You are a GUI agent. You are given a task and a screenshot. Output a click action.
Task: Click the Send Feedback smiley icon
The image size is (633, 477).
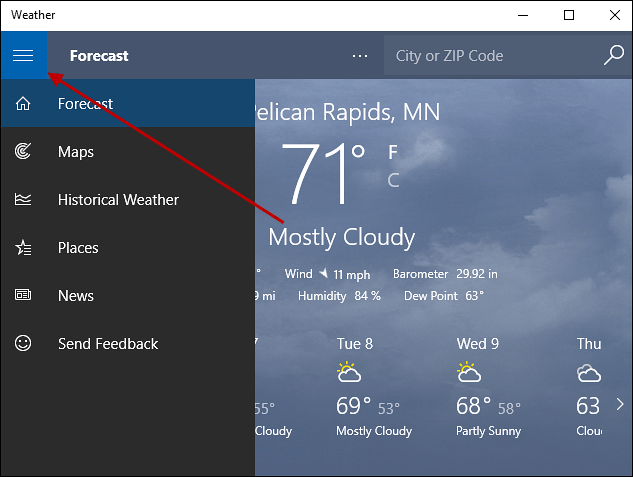[x=23, y=343]
